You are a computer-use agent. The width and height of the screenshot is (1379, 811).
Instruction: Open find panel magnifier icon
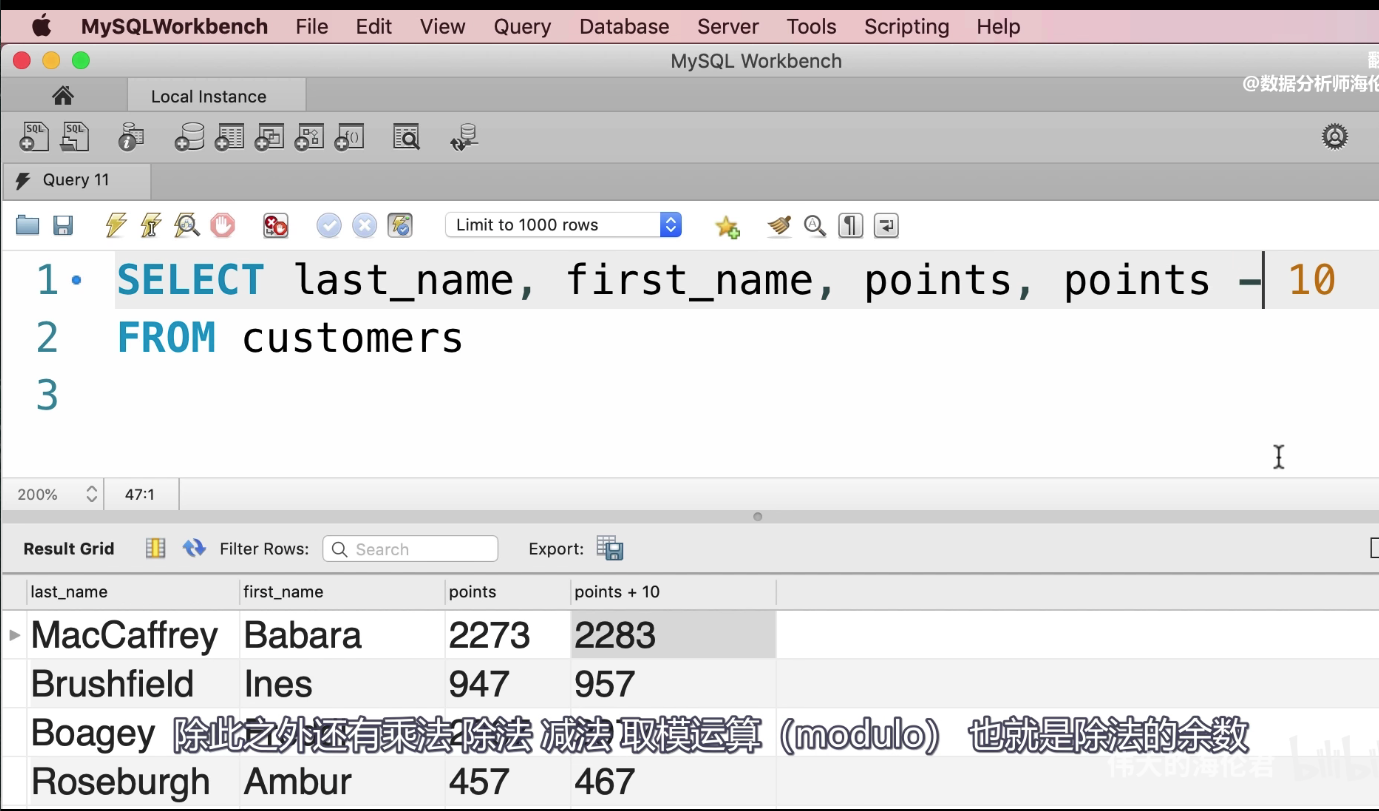pos(815,226)
